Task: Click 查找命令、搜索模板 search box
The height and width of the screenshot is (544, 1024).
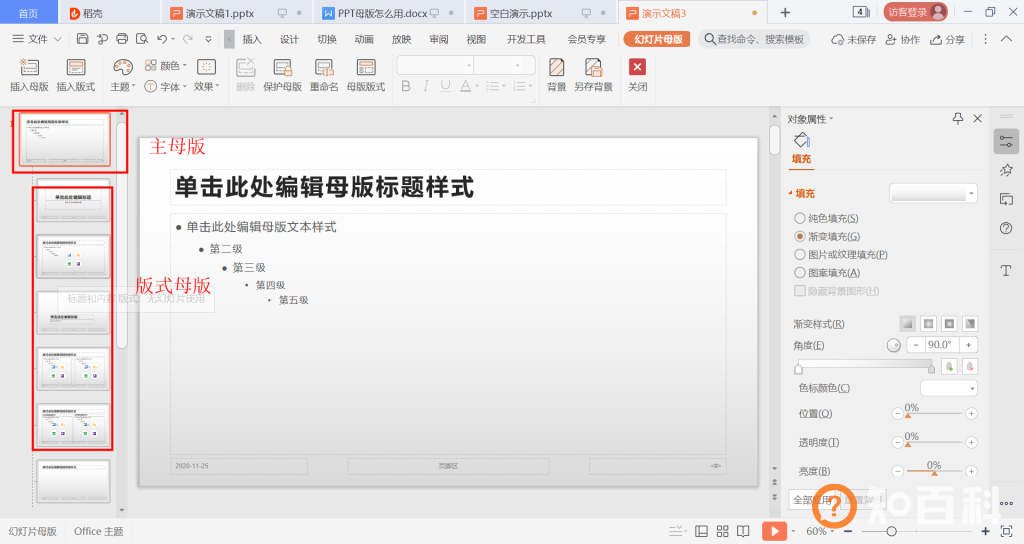Action: 754,39
